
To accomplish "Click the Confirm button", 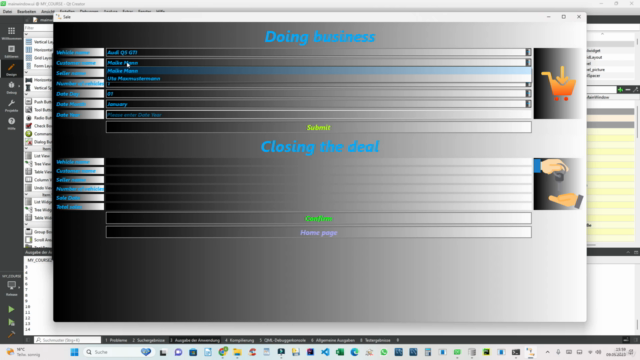I will [x=318, y=218].
